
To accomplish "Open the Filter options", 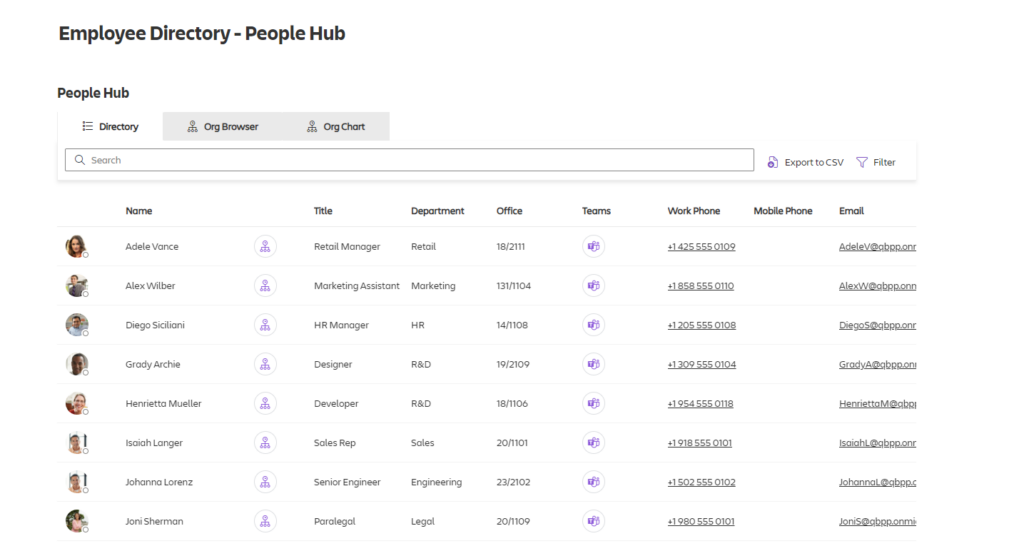I will pyautogui.click(x=876, y=162).
